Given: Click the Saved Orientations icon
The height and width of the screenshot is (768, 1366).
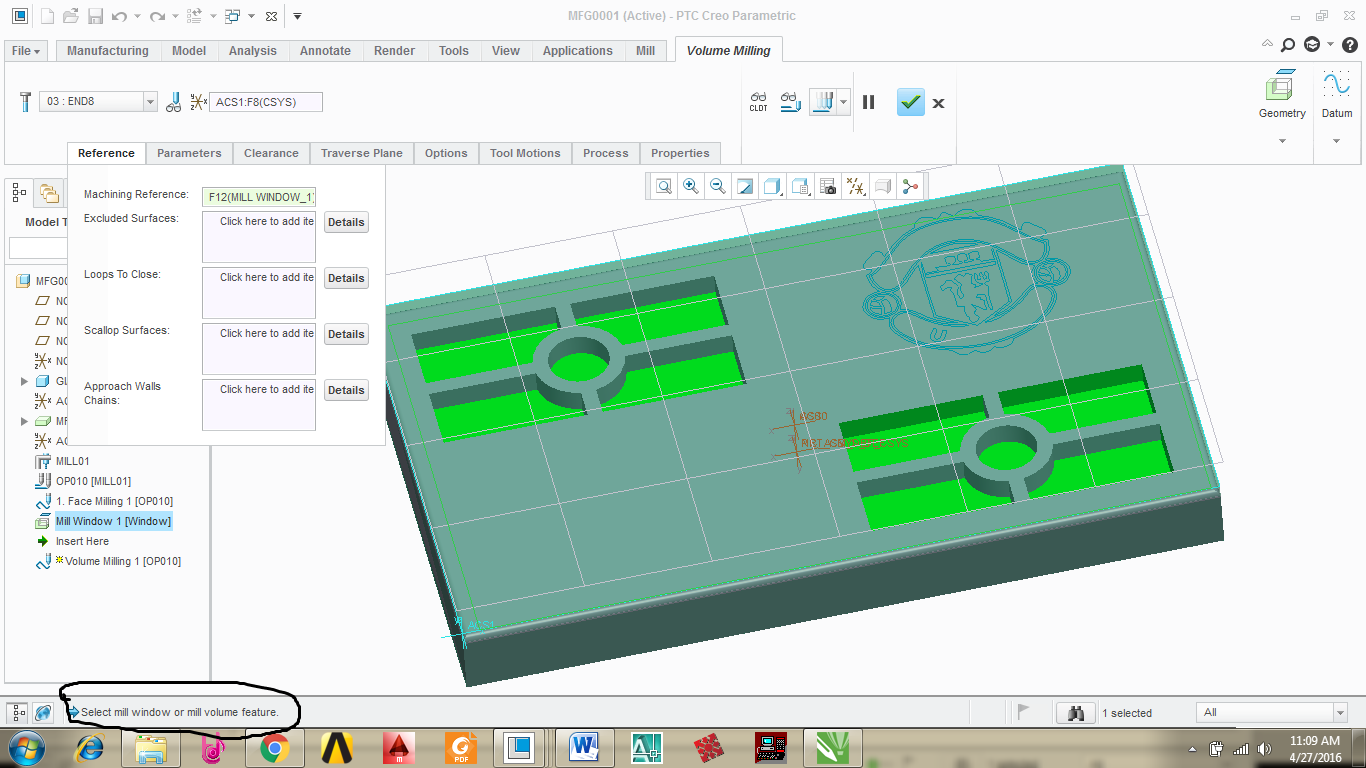Looking at the screenshot, I should 800,186.
